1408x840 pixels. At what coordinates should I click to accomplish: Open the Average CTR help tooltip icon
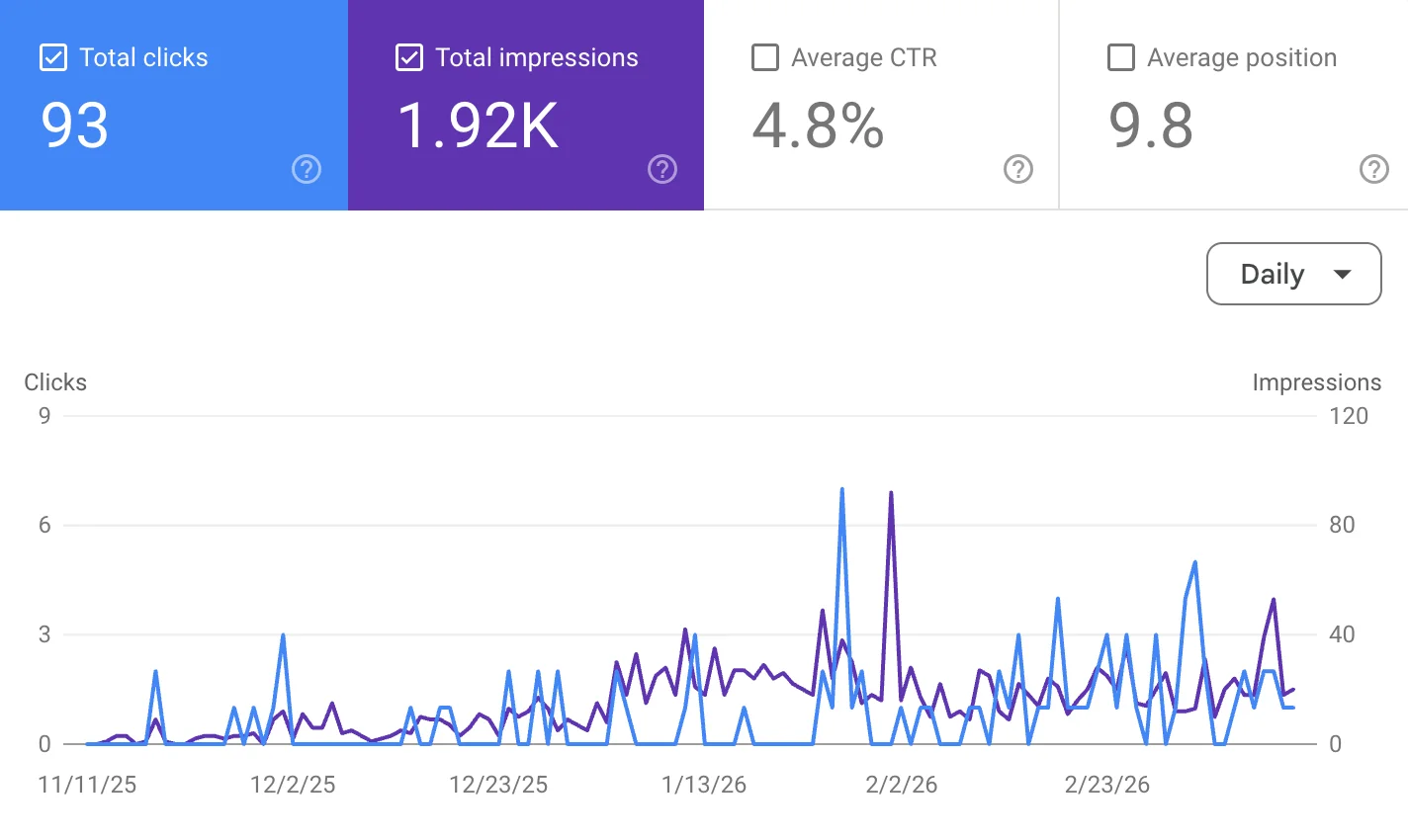[1018, 170]
